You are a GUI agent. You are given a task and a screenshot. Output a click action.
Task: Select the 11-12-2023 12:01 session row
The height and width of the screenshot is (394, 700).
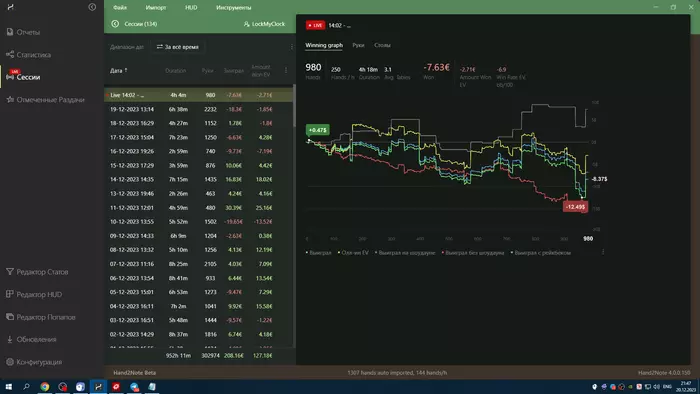199,207
